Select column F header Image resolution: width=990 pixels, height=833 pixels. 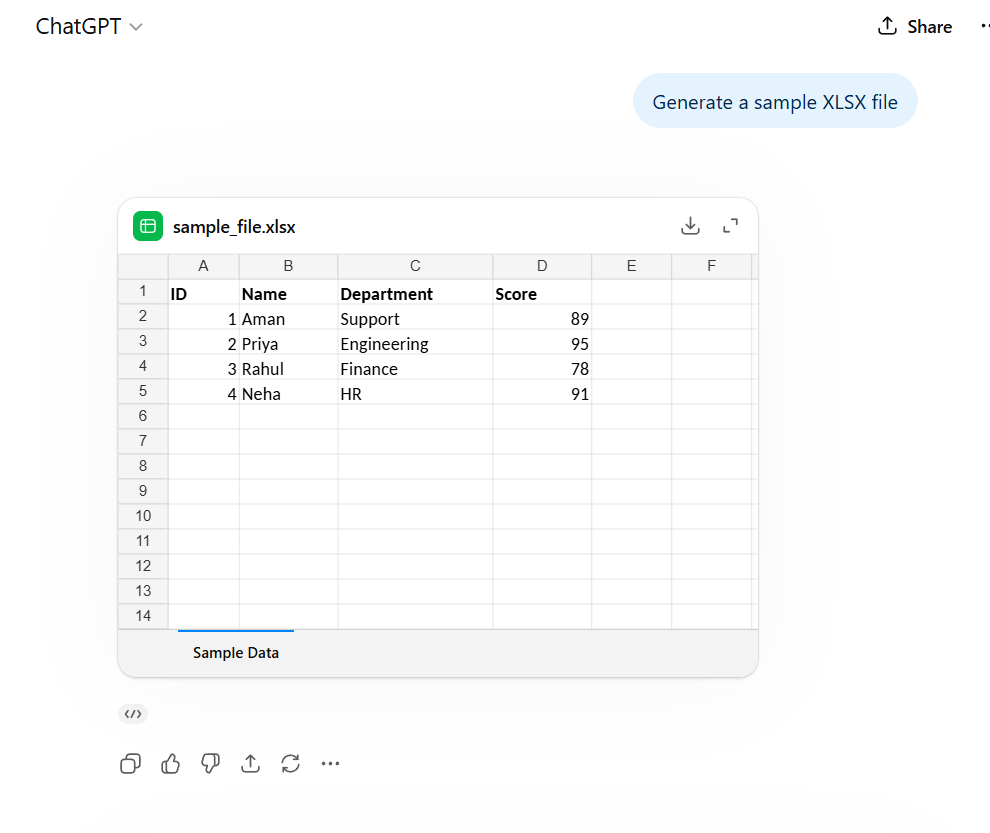pos(712,266)
